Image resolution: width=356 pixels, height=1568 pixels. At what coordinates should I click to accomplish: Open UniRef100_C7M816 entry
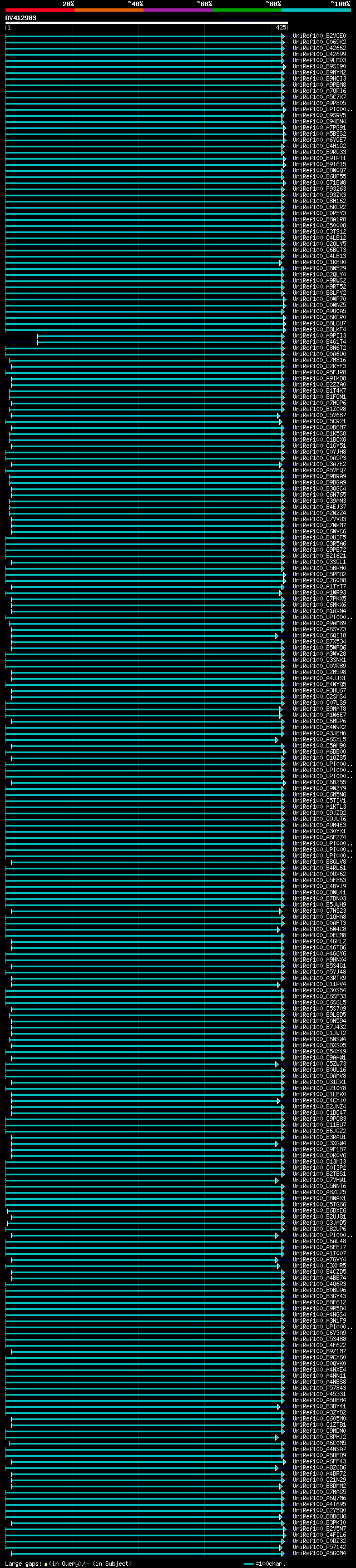point(319,360)
